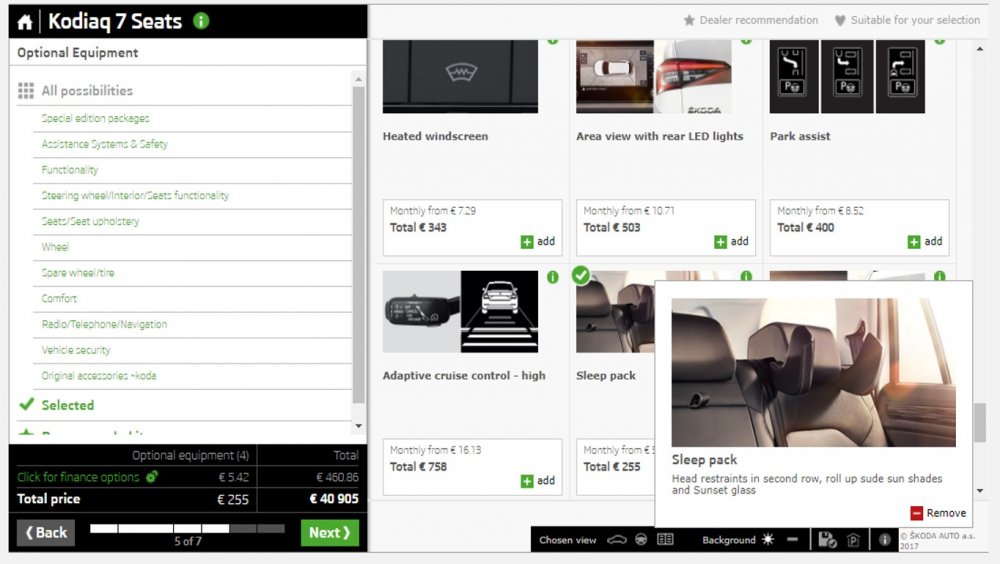Click Dealer recommendation legend text
Image resolution: width=1000 pixels, height=564 pixels.
[758, 20]
